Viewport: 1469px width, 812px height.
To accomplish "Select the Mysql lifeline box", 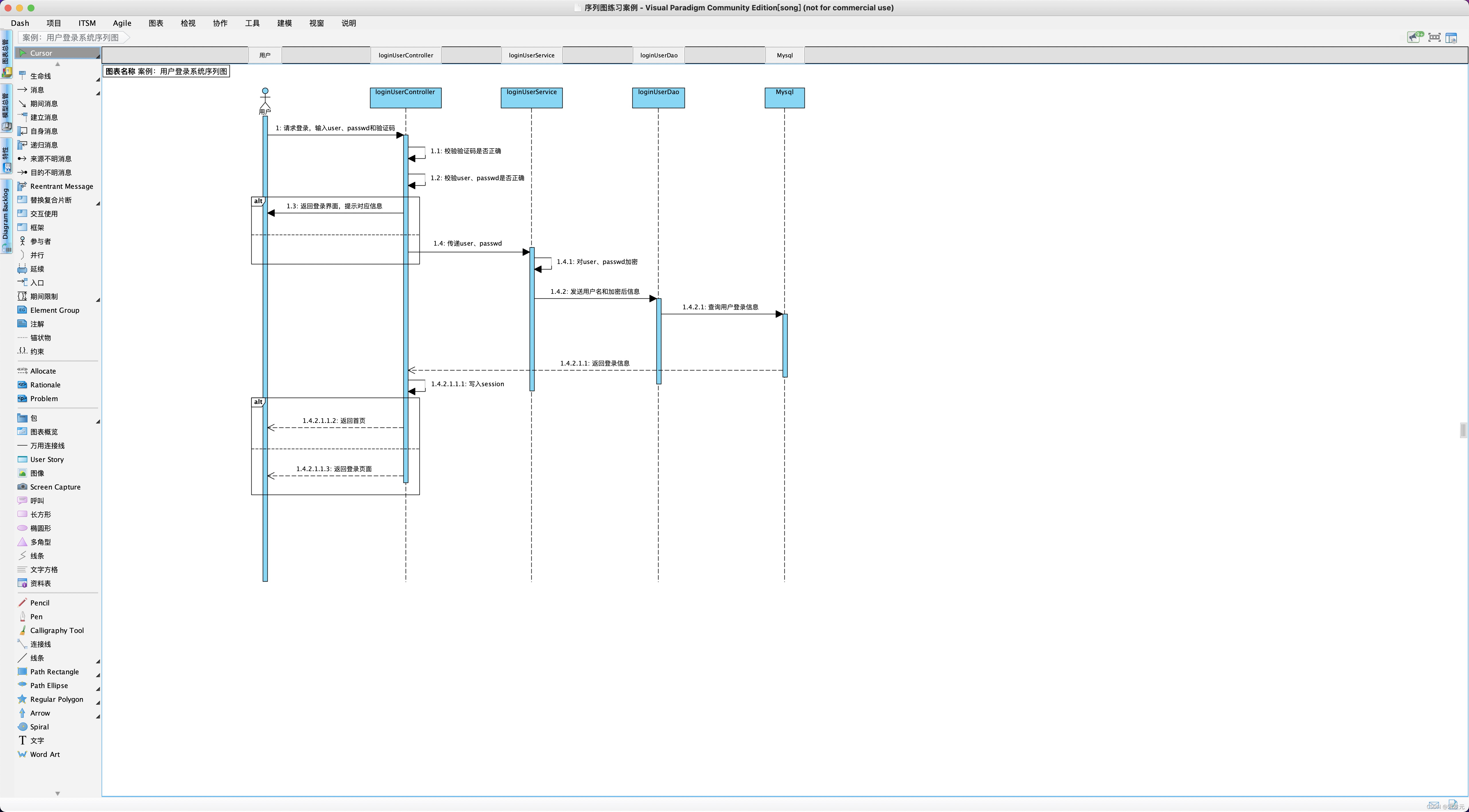I will (785, 98).
